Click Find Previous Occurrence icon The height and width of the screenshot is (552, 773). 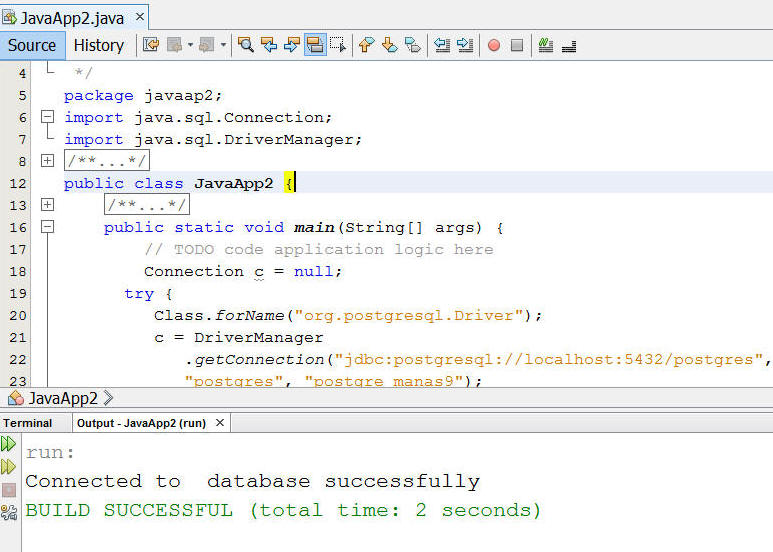pyautogui.click(x=269, y=45)
